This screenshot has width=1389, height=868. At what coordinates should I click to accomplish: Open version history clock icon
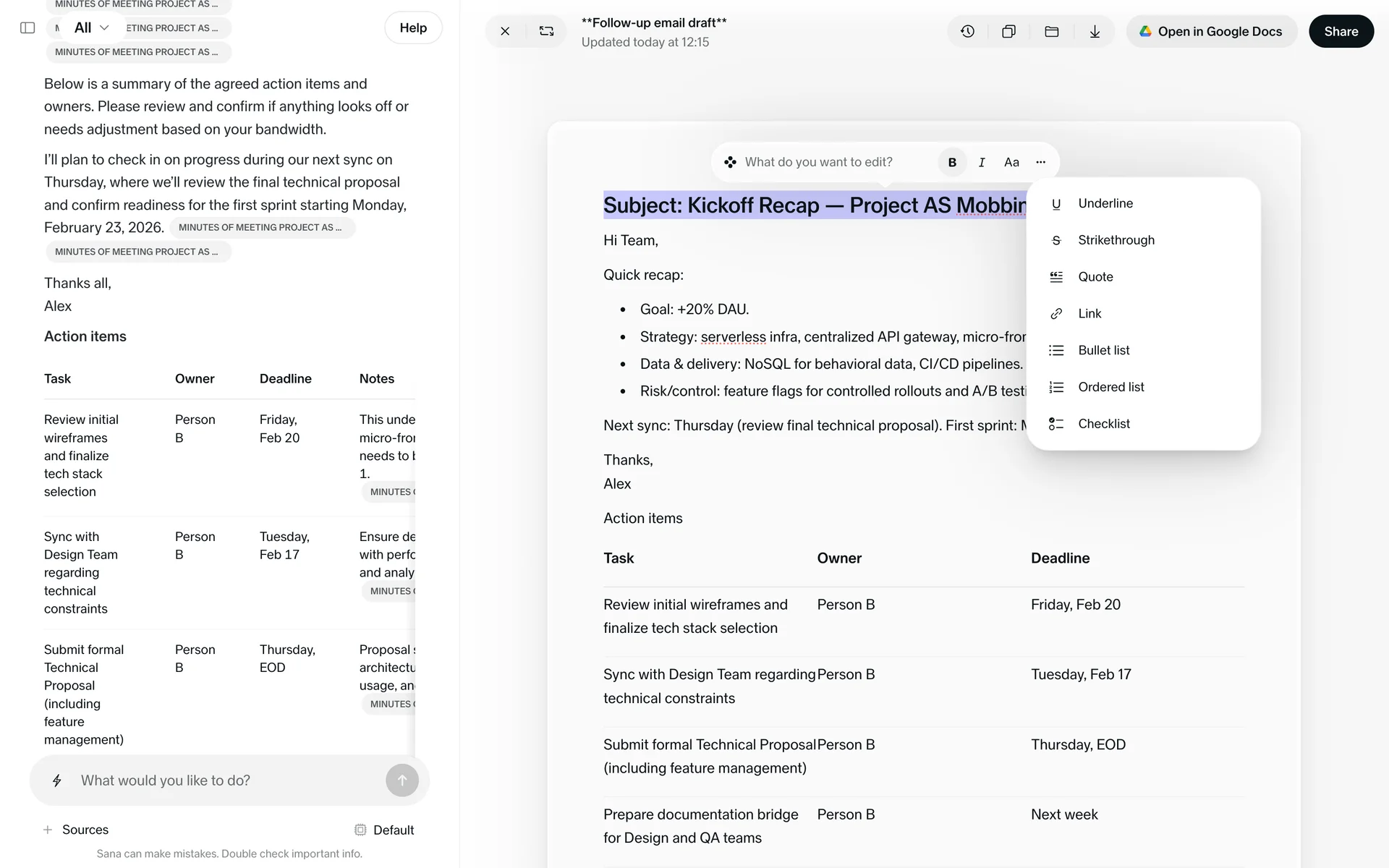(x=967, y=32)
